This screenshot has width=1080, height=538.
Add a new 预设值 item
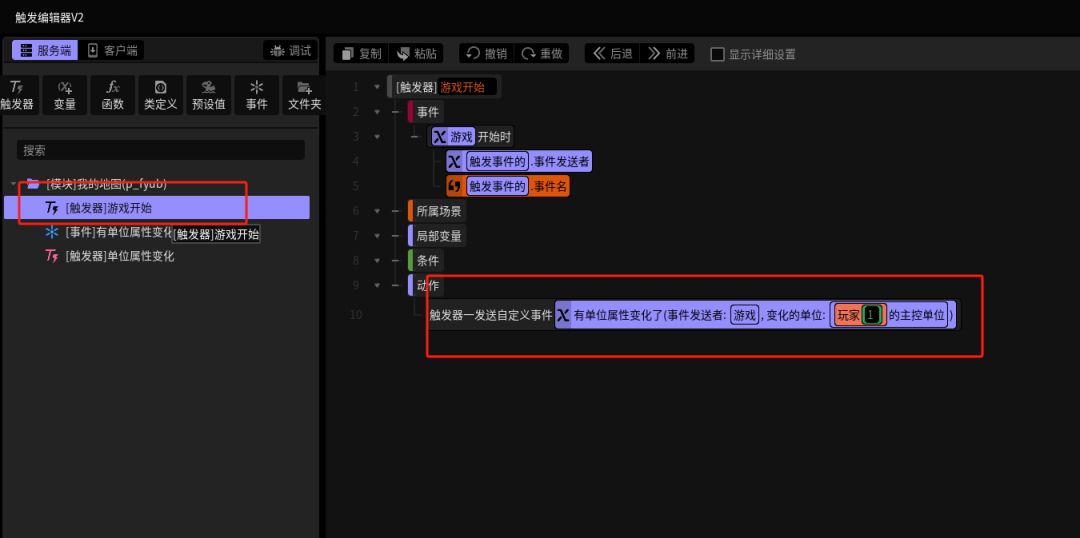[x=209, y=95]
